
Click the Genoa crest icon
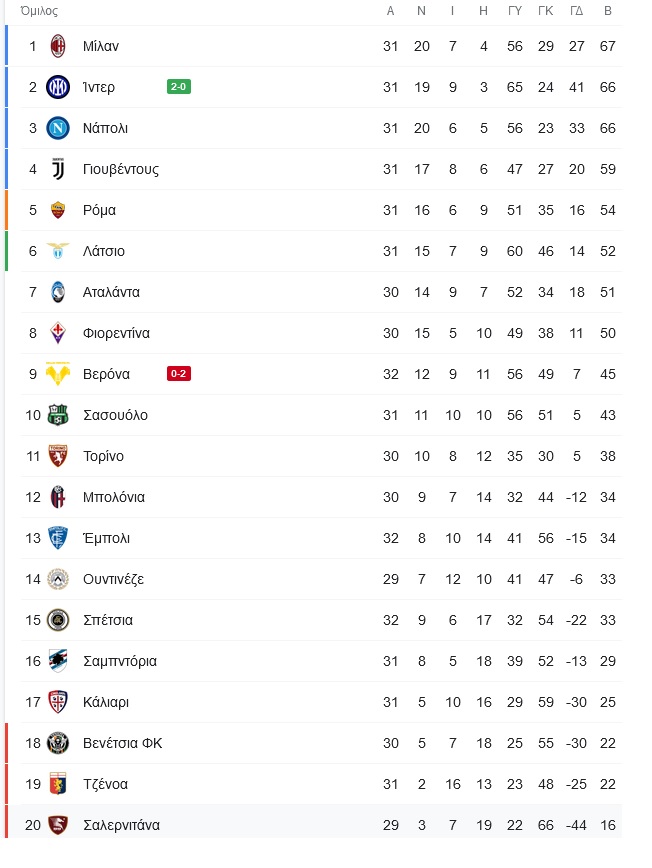tap(58, 784)
